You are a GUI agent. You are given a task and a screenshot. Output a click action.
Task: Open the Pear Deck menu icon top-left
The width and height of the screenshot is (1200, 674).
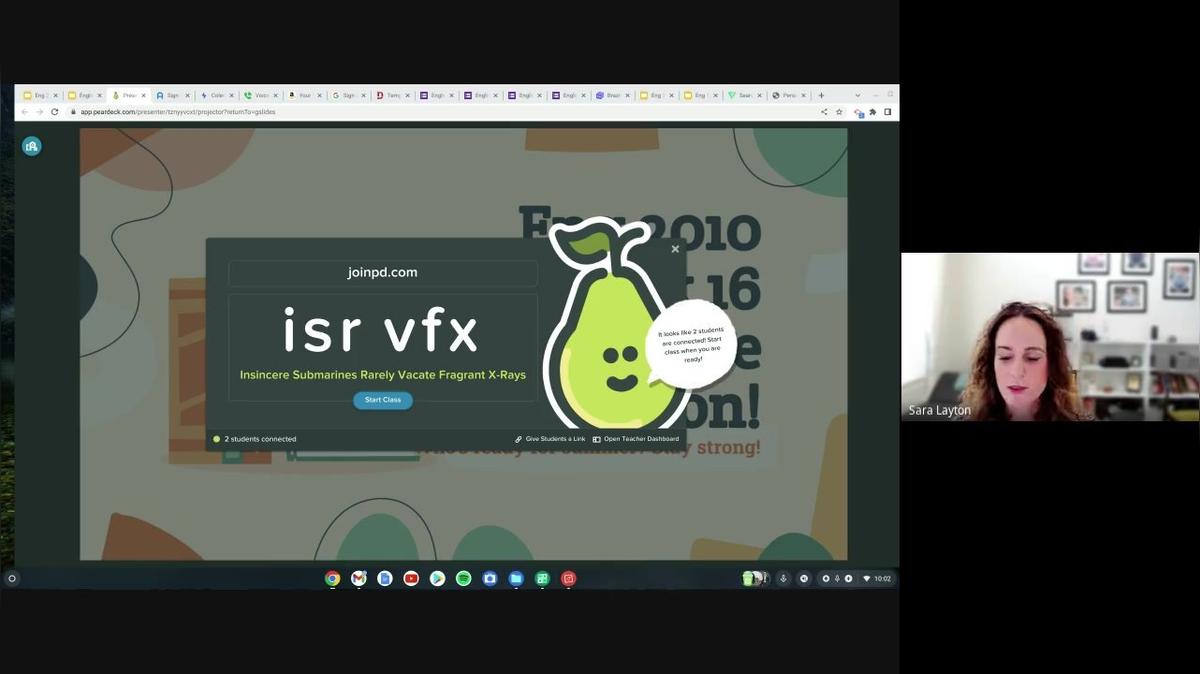(32, 146)
